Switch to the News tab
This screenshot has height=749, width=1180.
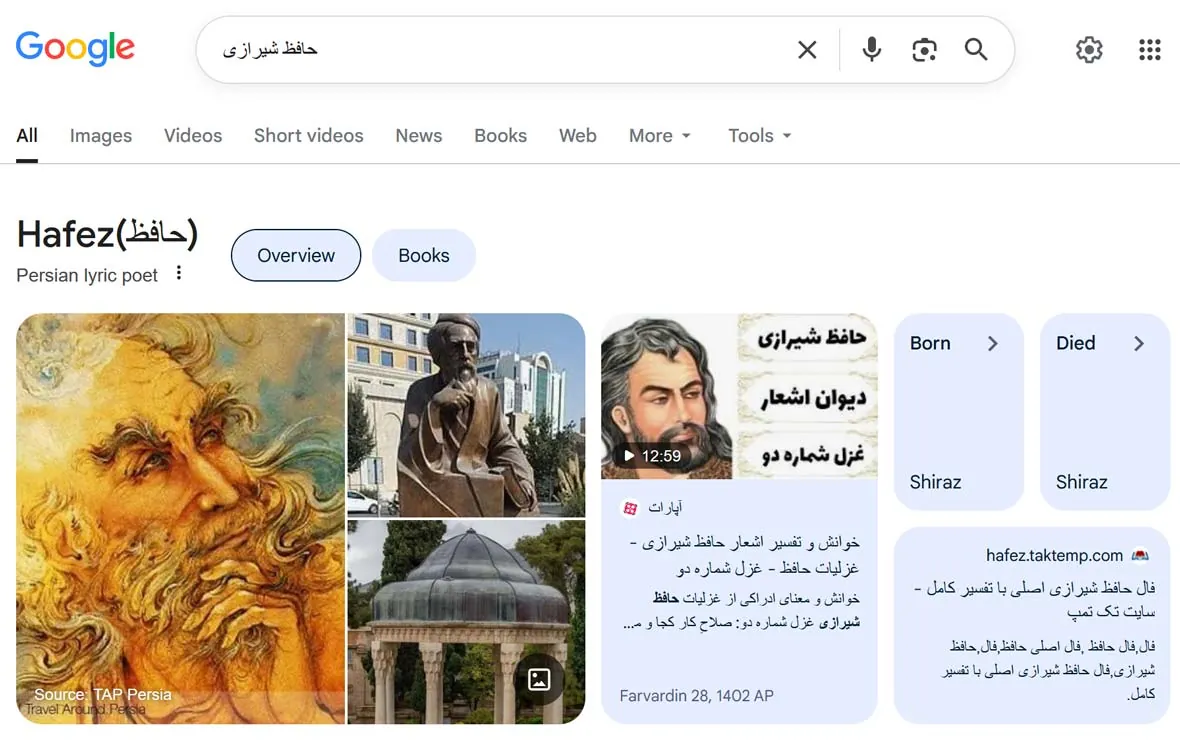[x=419, y=135]
